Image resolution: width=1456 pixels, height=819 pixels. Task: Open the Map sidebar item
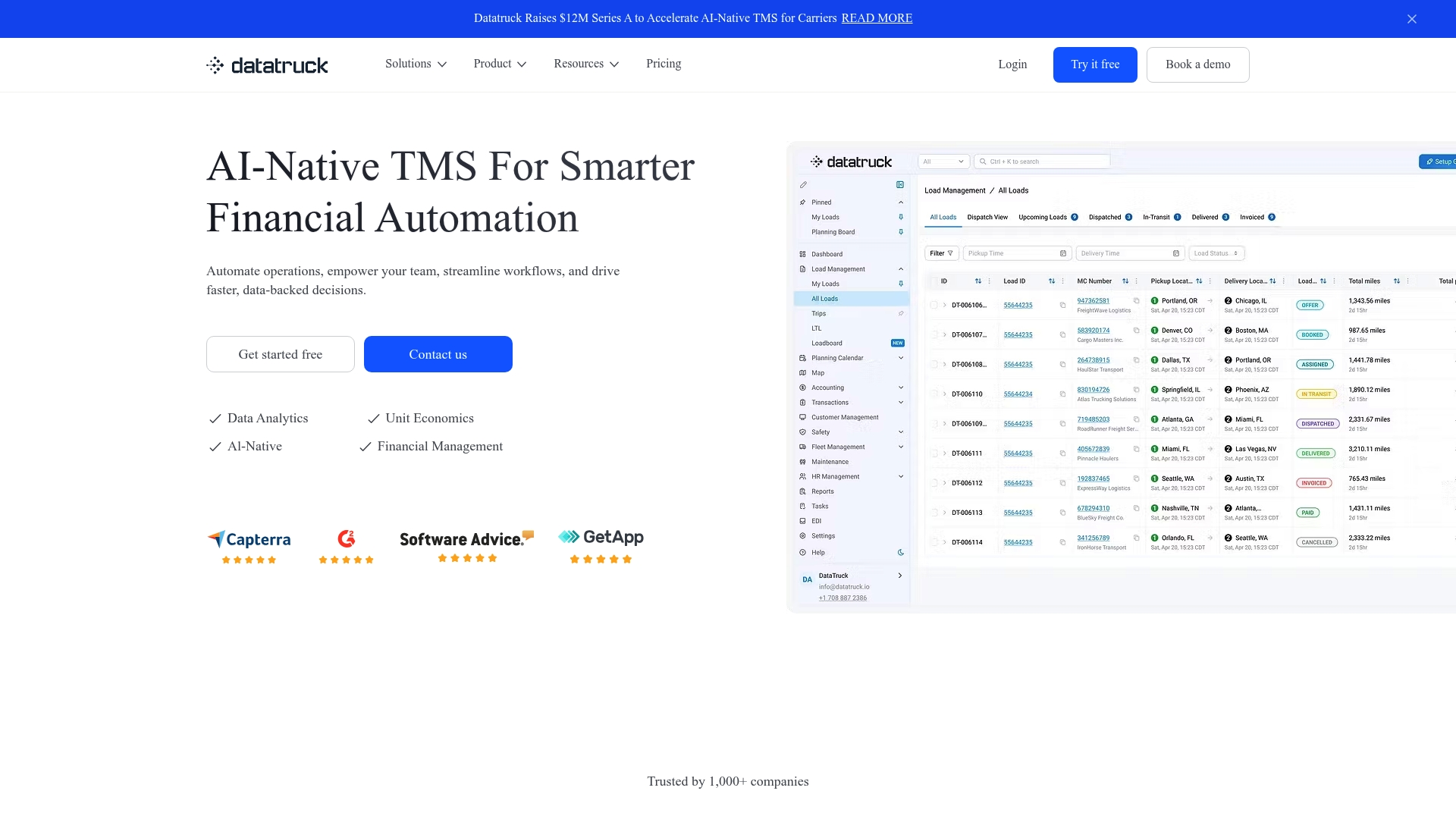point(818,372)
